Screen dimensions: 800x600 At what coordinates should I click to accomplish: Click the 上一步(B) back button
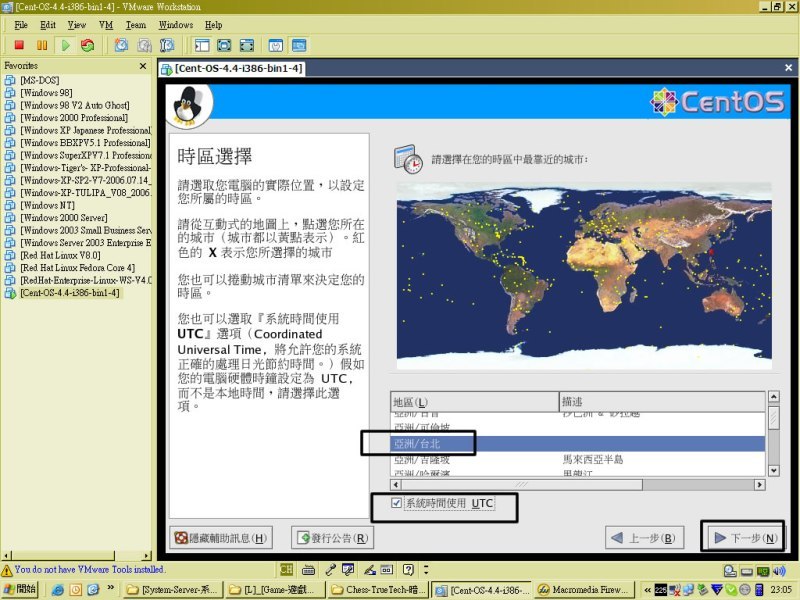point(644,538)
